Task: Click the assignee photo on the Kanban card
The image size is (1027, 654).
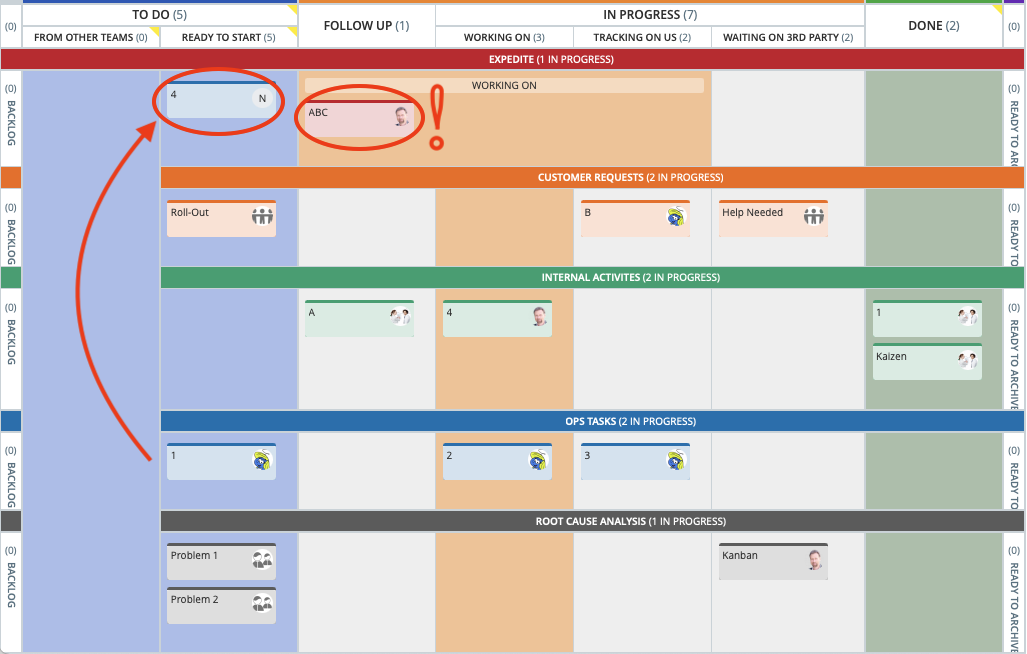Action: tap(816, 560)
